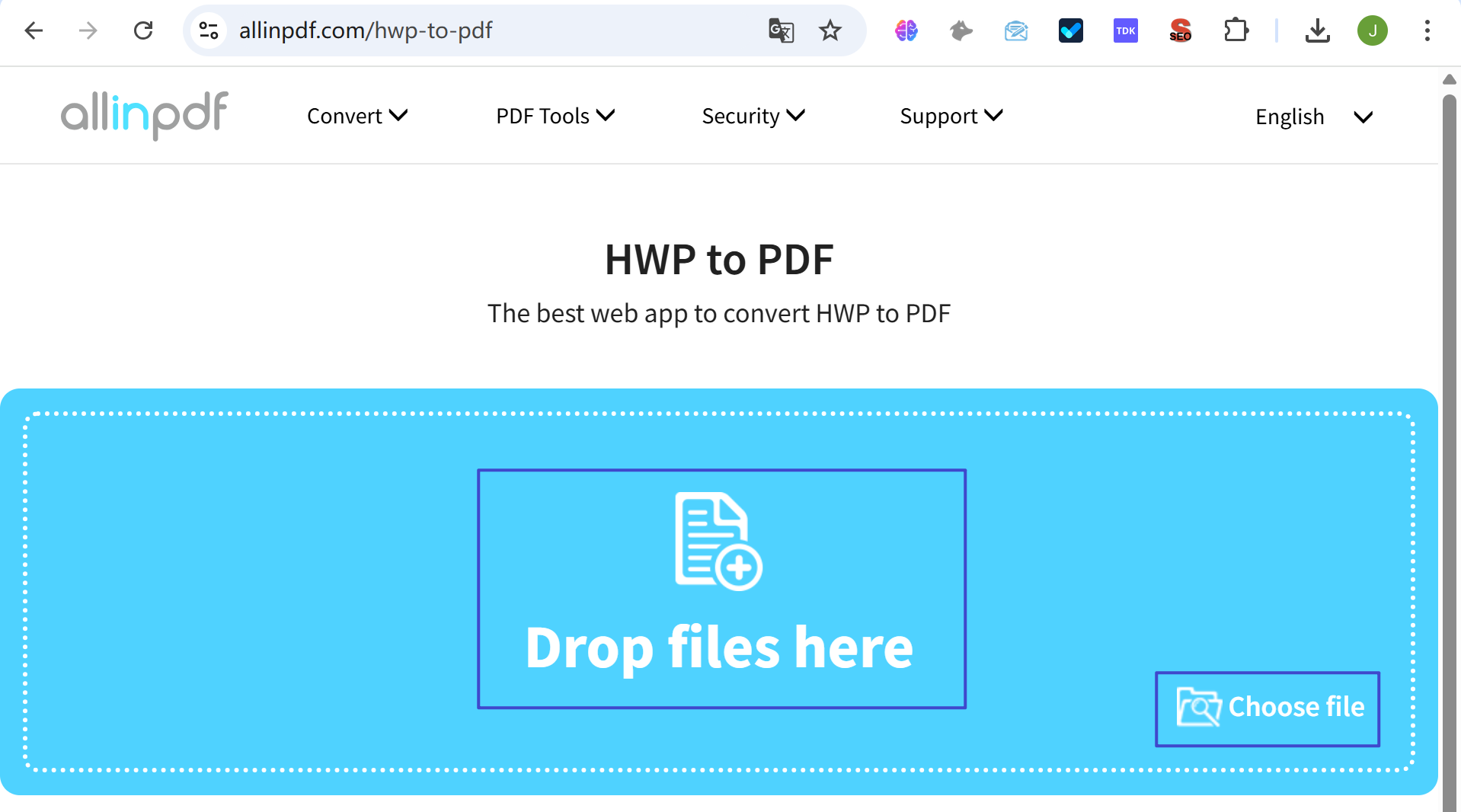Screen dimensions: 1461x812
Task: Launch the SEO extension
Action: (1179, 30)
